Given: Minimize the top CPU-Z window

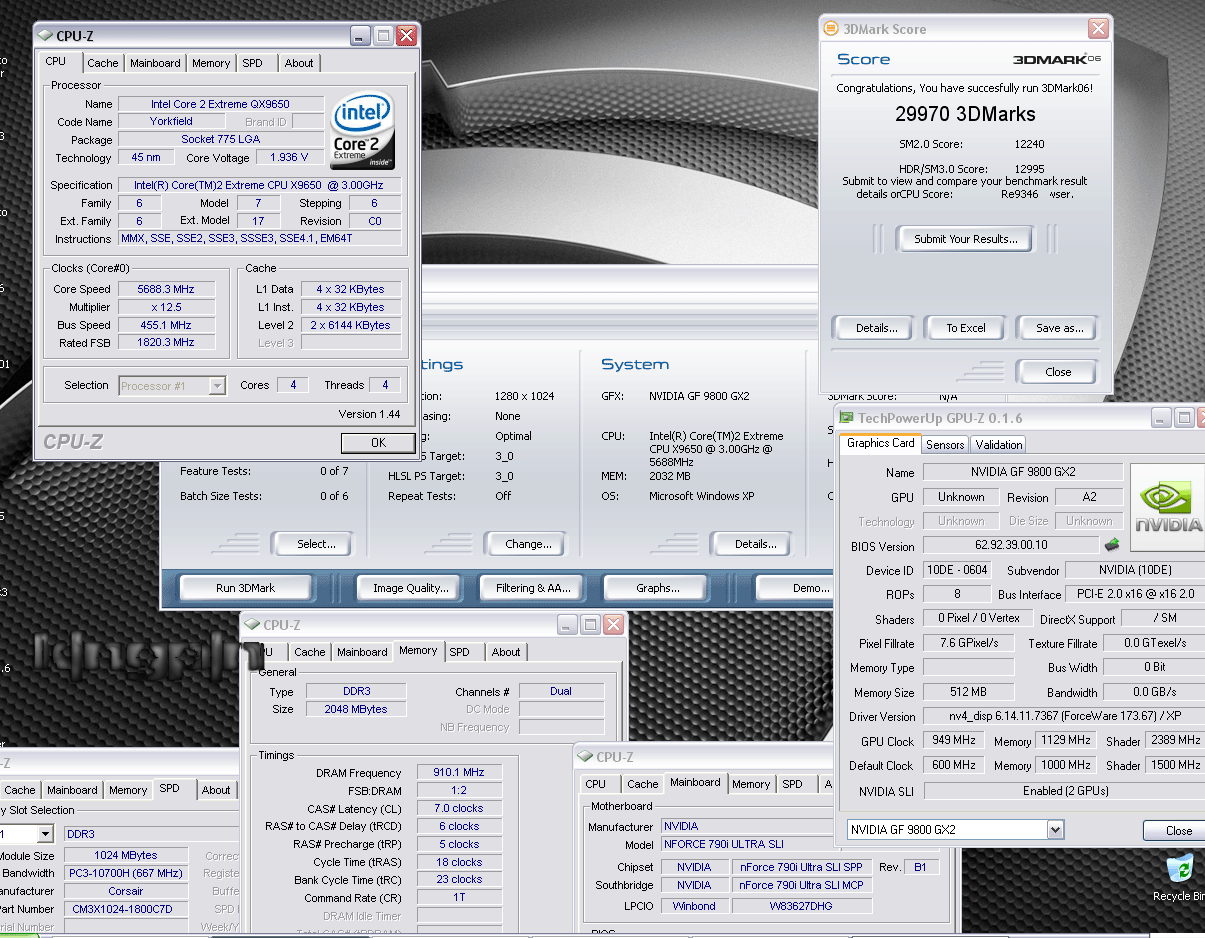Looking at the screenshot, I should (361, 36).
